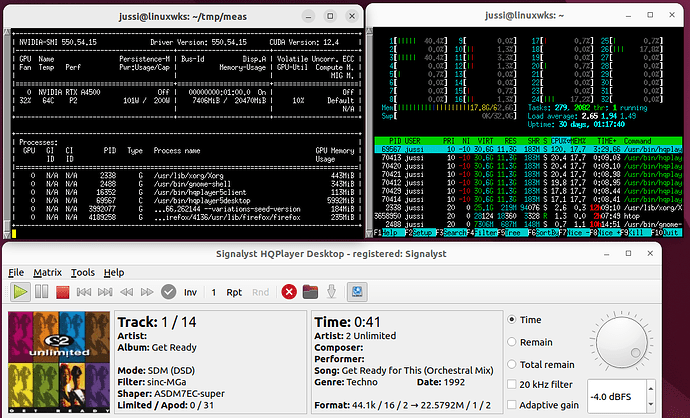Click the Time: 0:41 display
Screen dimensions: 690x418
(347, 322)
